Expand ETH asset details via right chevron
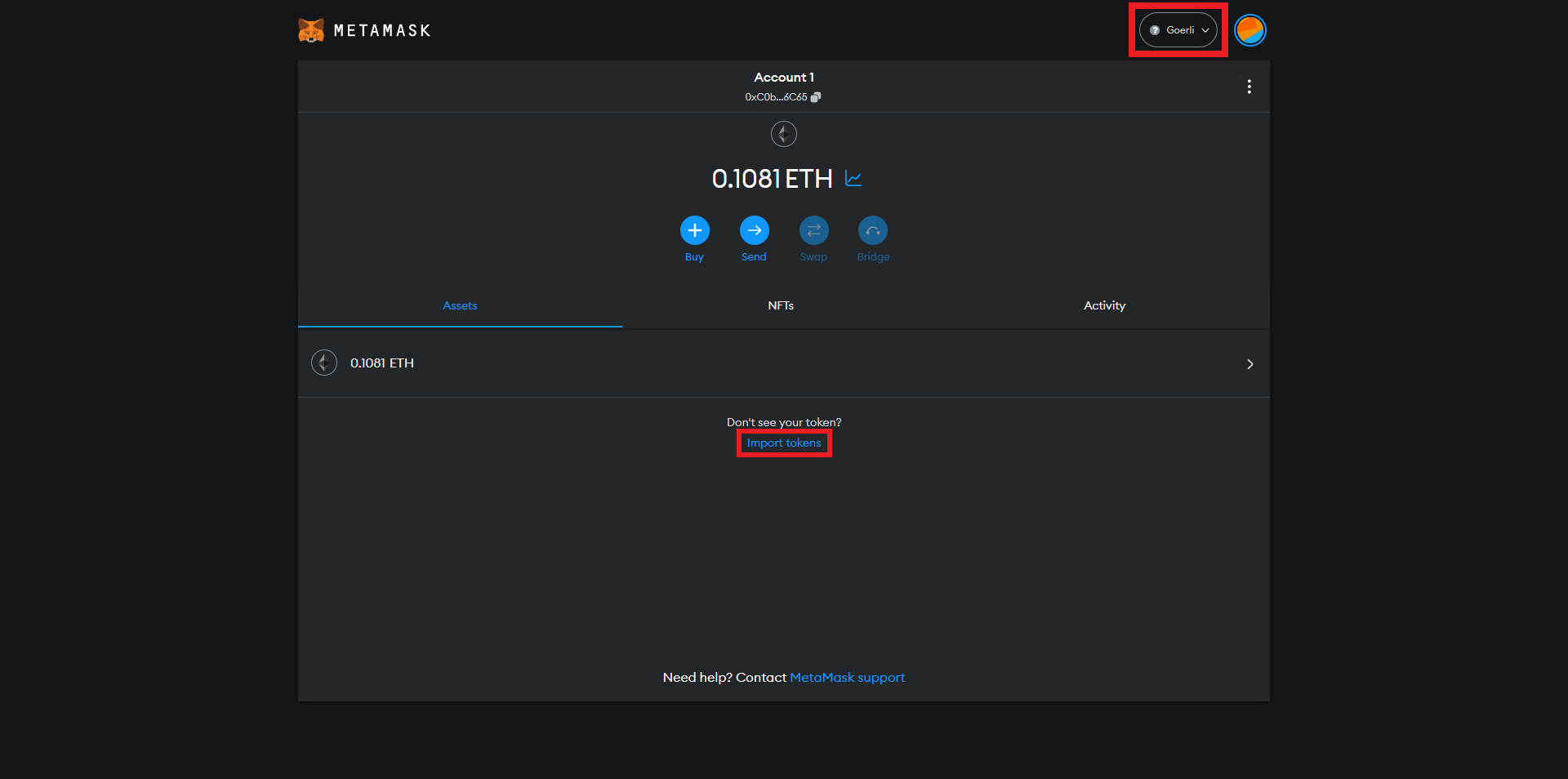The height and width of the screenshot is (779, 1568). tap(1249, 364)
